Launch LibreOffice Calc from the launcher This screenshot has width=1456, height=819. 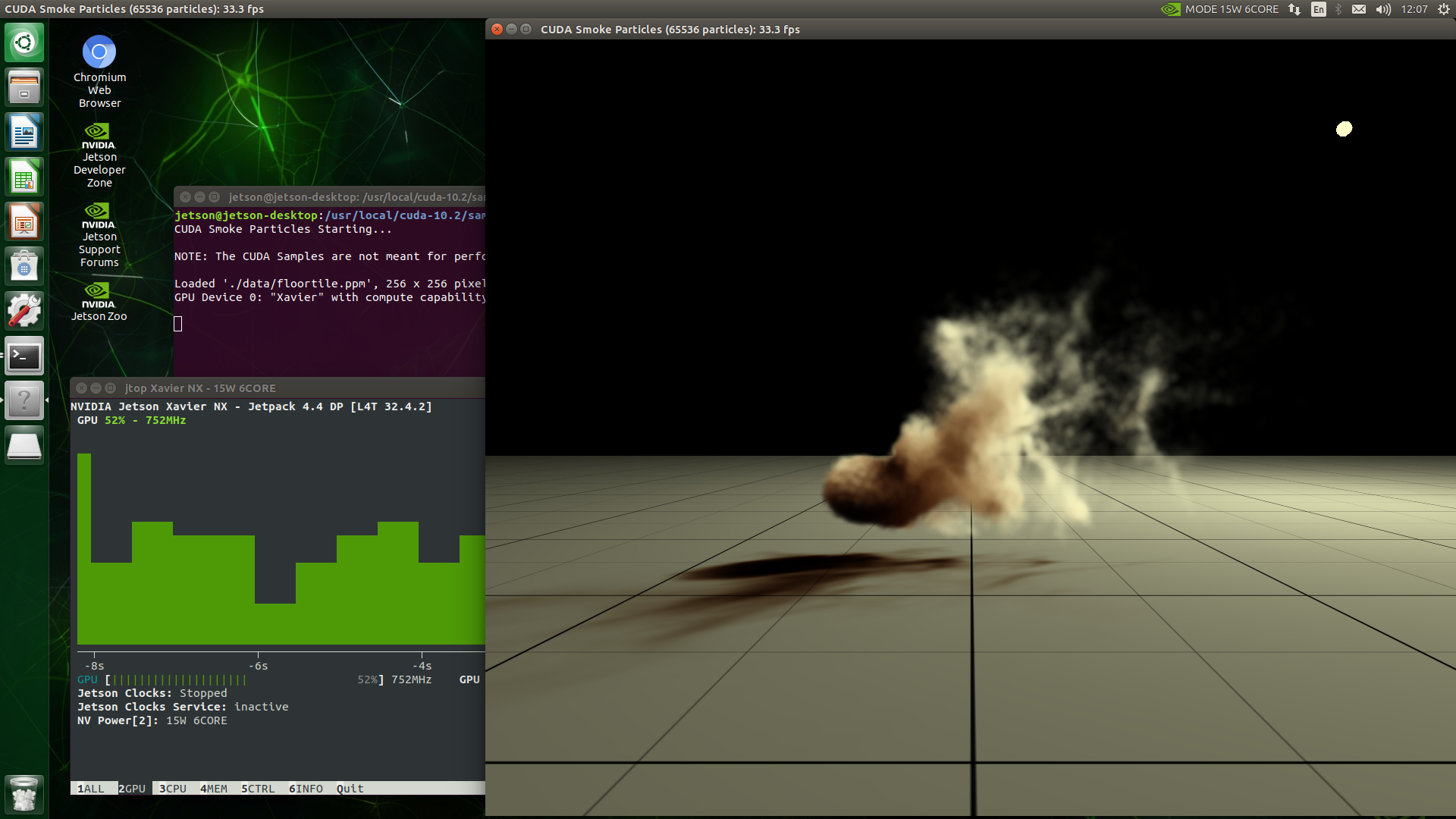coord(24,177)
